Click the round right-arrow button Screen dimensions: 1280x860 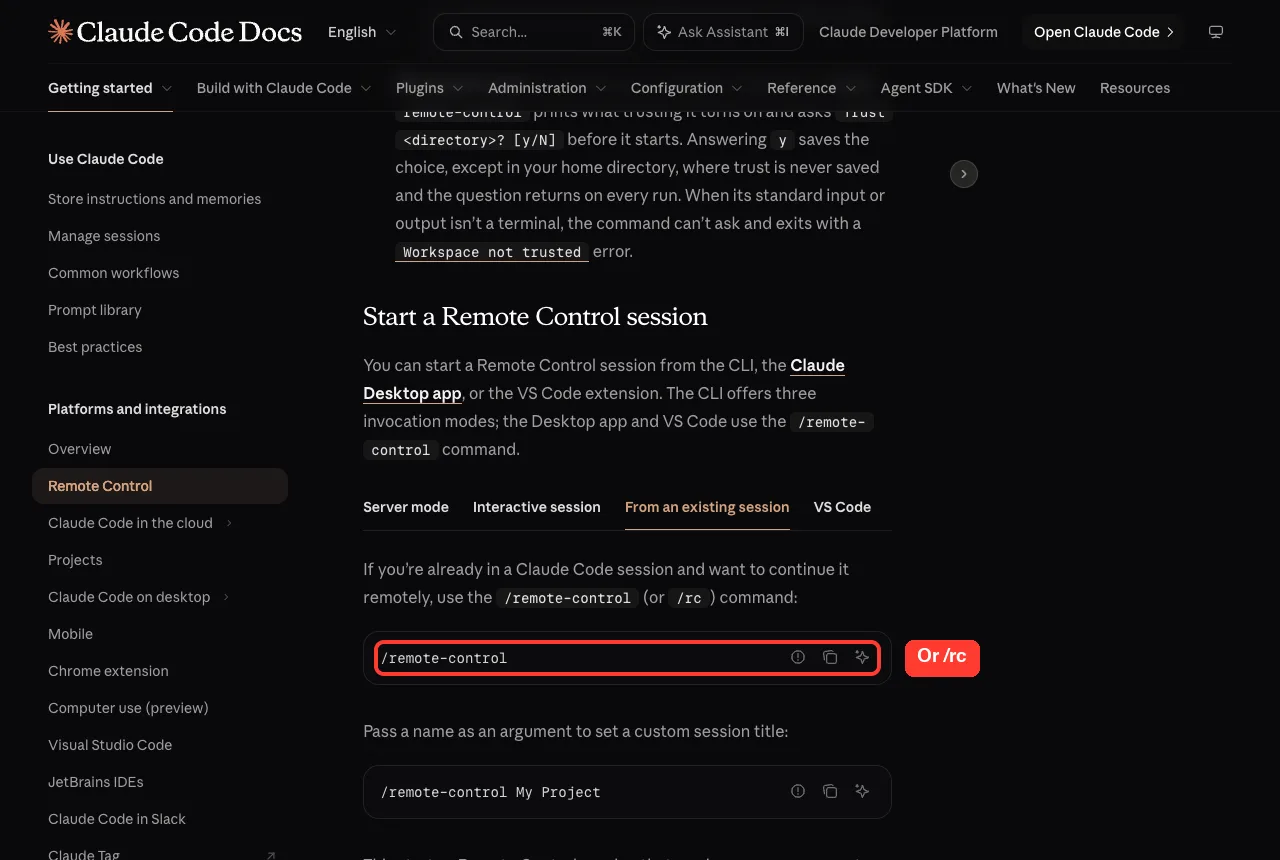click(964, 174)
